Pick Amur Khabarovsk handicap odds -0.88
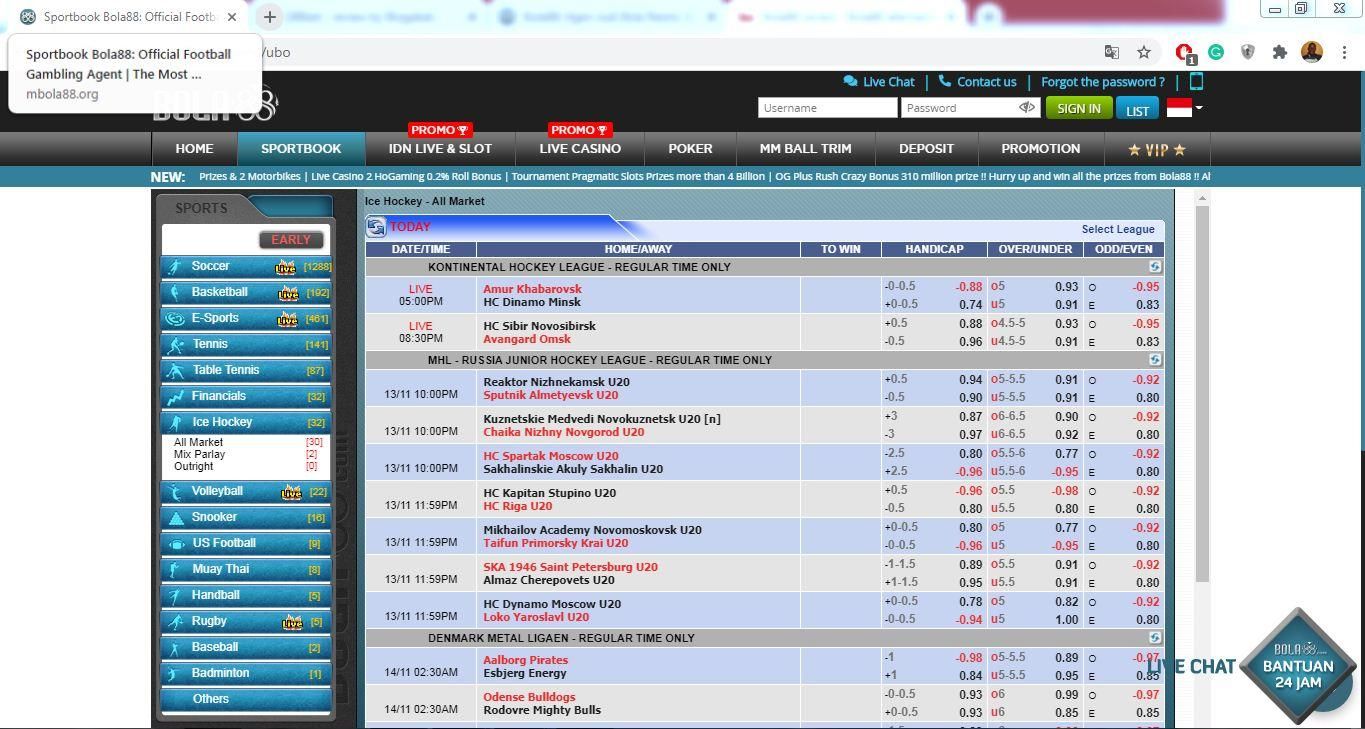 click(x=968, y=287)
